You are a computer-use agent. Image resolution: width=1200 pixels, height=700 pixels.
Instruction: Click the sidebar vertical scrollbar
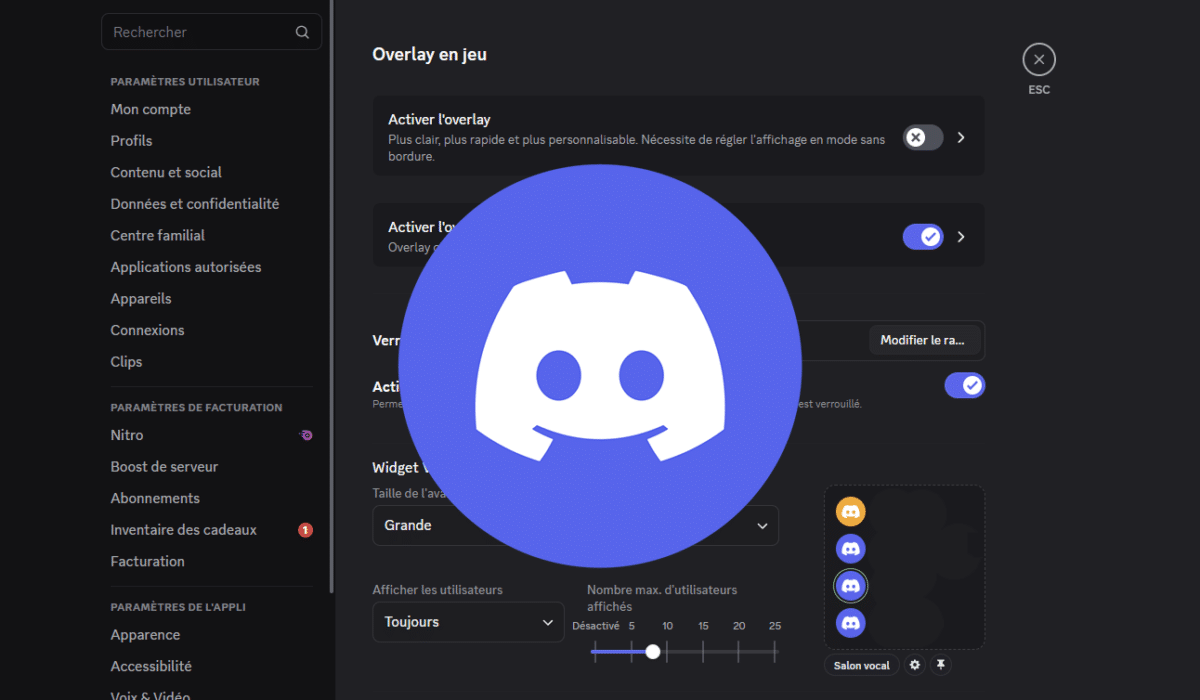point(331,296)
